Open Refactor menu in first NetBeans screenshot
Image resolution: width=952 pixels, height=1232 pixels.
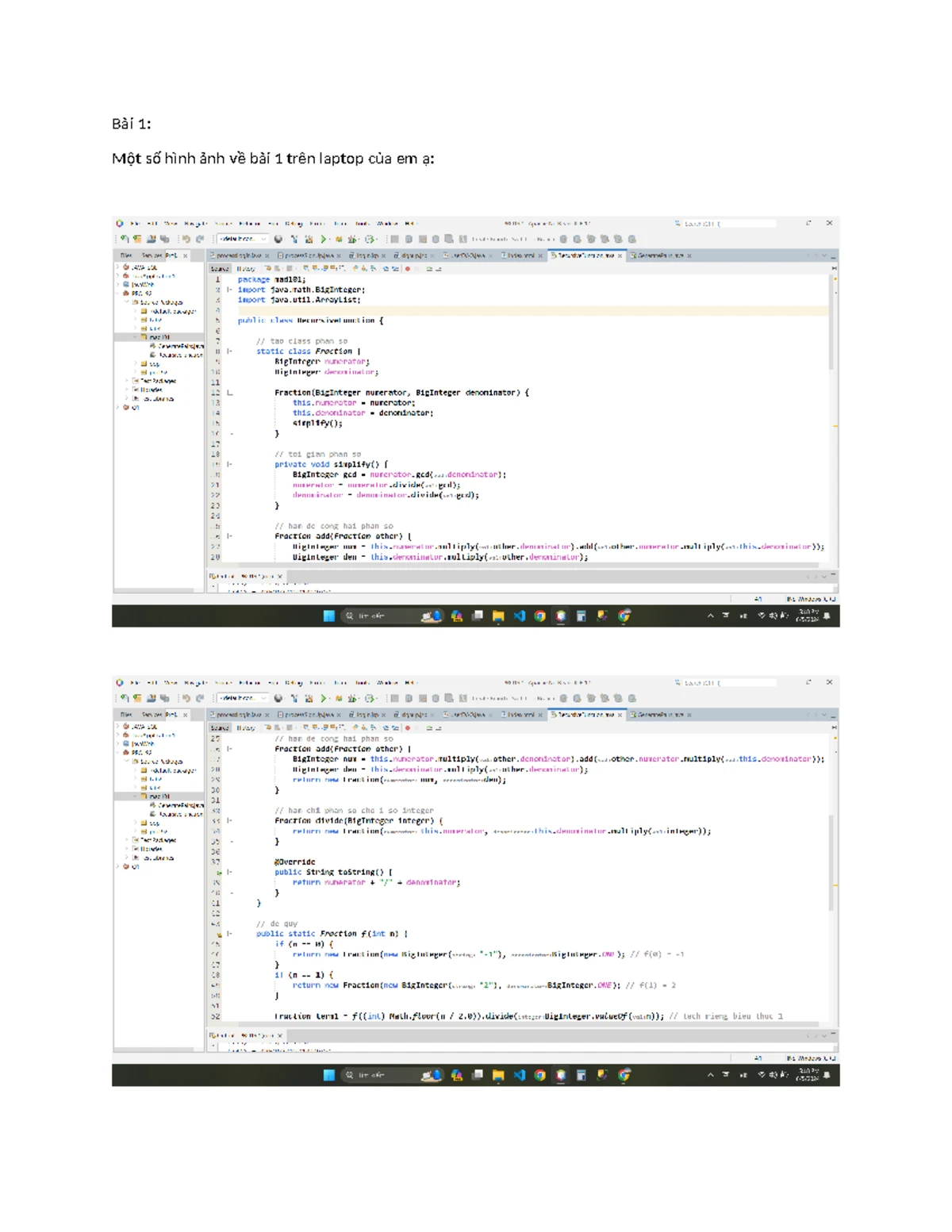pyautogui.click(x=249, y=224)
